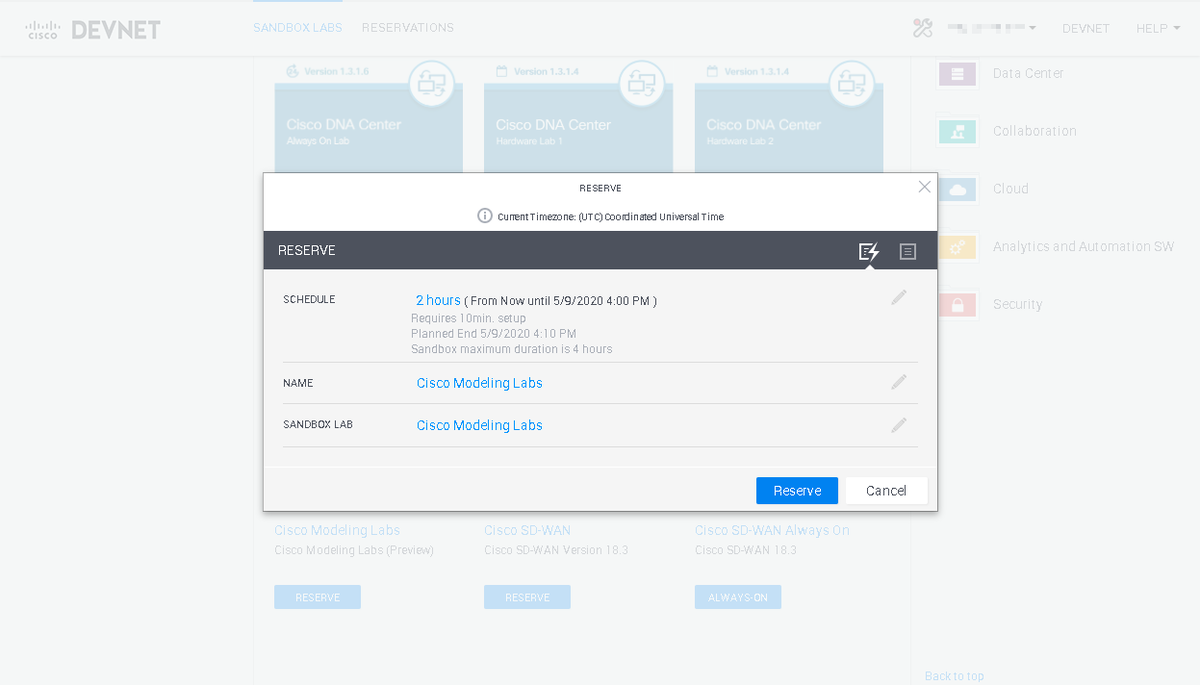Edit the schedule with pencil icon
This screenshot has height=685, width=1200.
899,297
